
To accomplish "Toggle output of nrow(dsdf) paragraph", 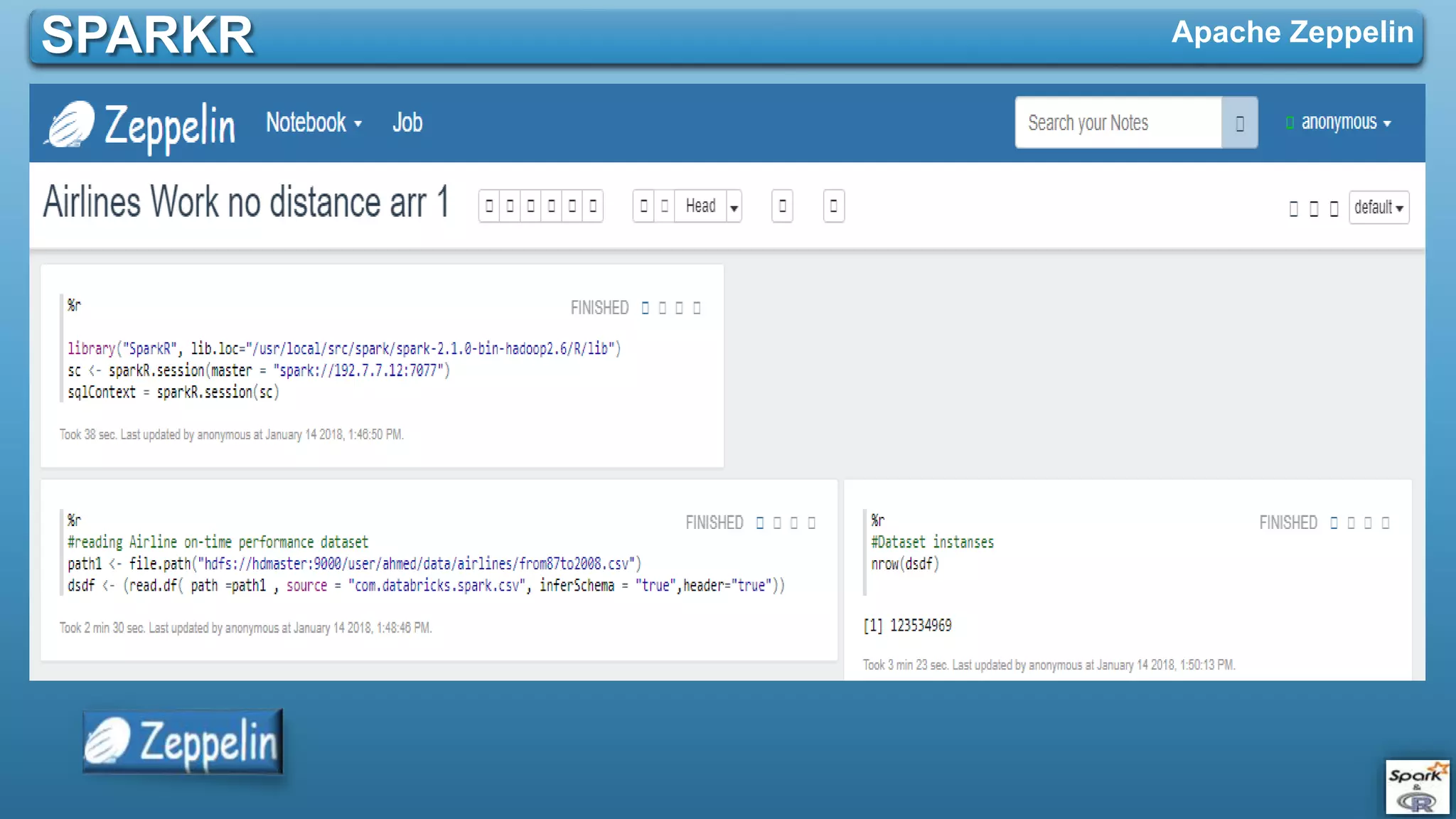I will (x=1368, y=523).
